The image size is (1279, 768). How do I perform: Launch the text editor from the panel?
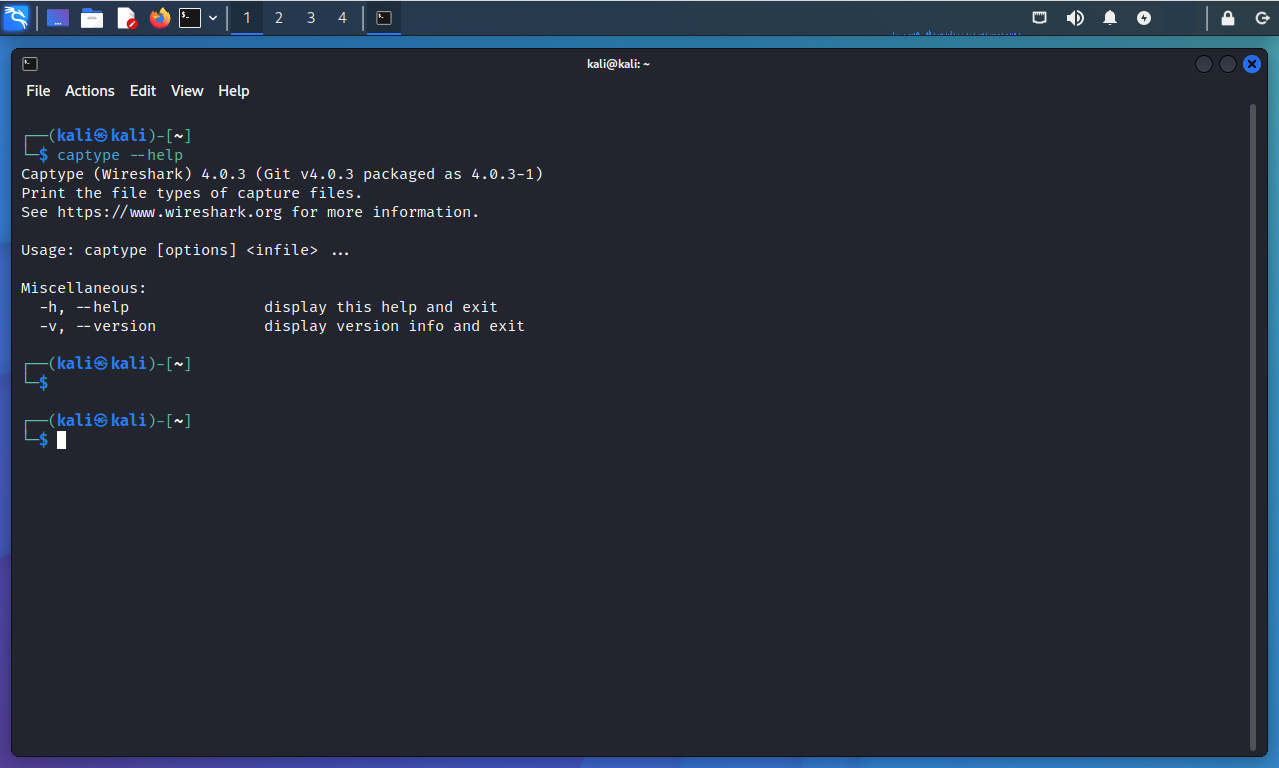tap(126, 18)
